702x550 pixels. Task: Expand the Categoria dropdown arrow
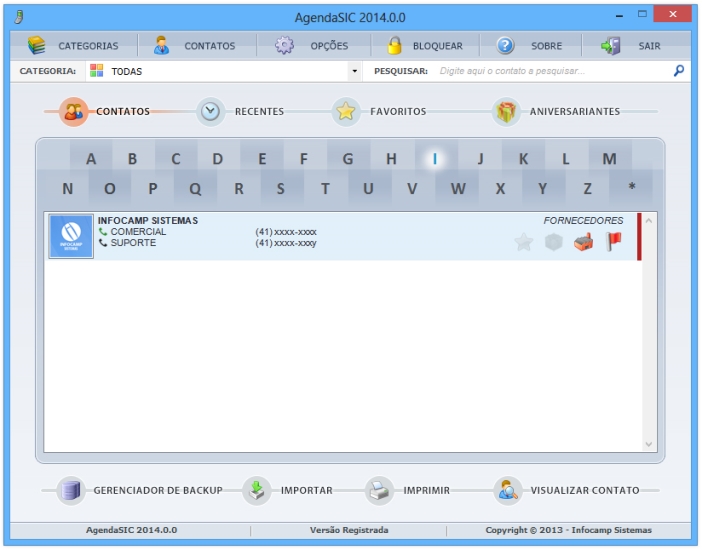click(x=355, y=71)
